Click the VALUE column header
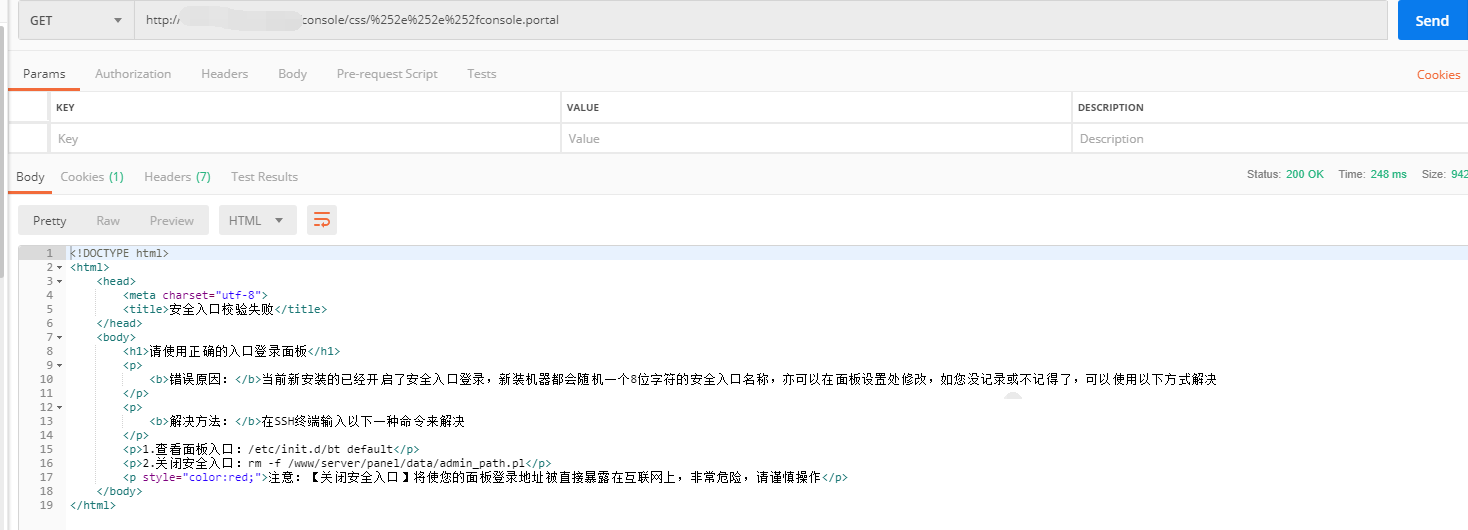This screenshot has height=530, width=1468. point(583,108)
